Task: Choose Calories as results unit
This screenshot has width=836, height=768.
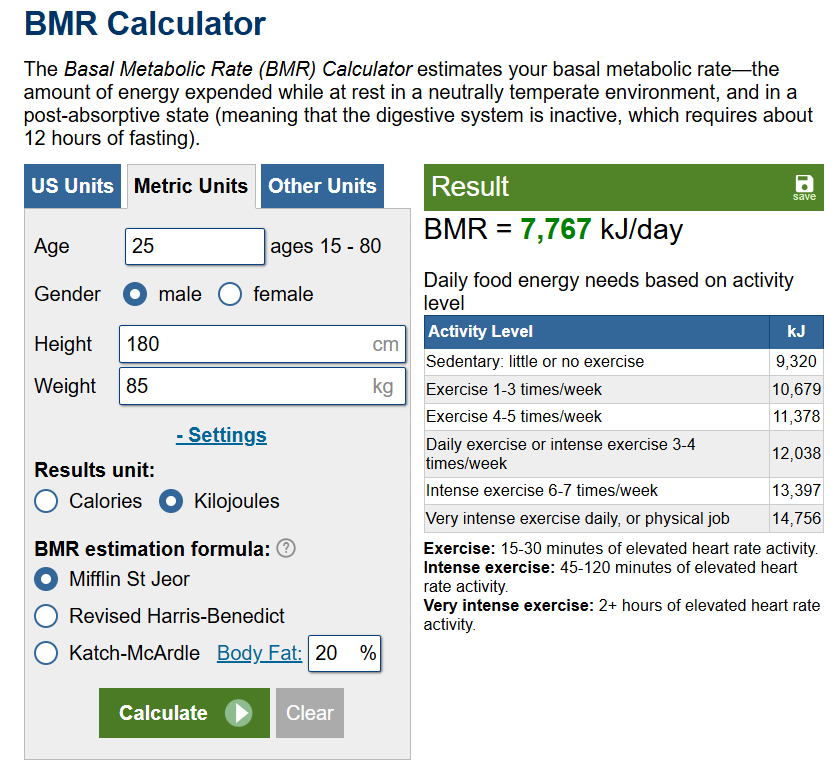Action: [46, 501]
